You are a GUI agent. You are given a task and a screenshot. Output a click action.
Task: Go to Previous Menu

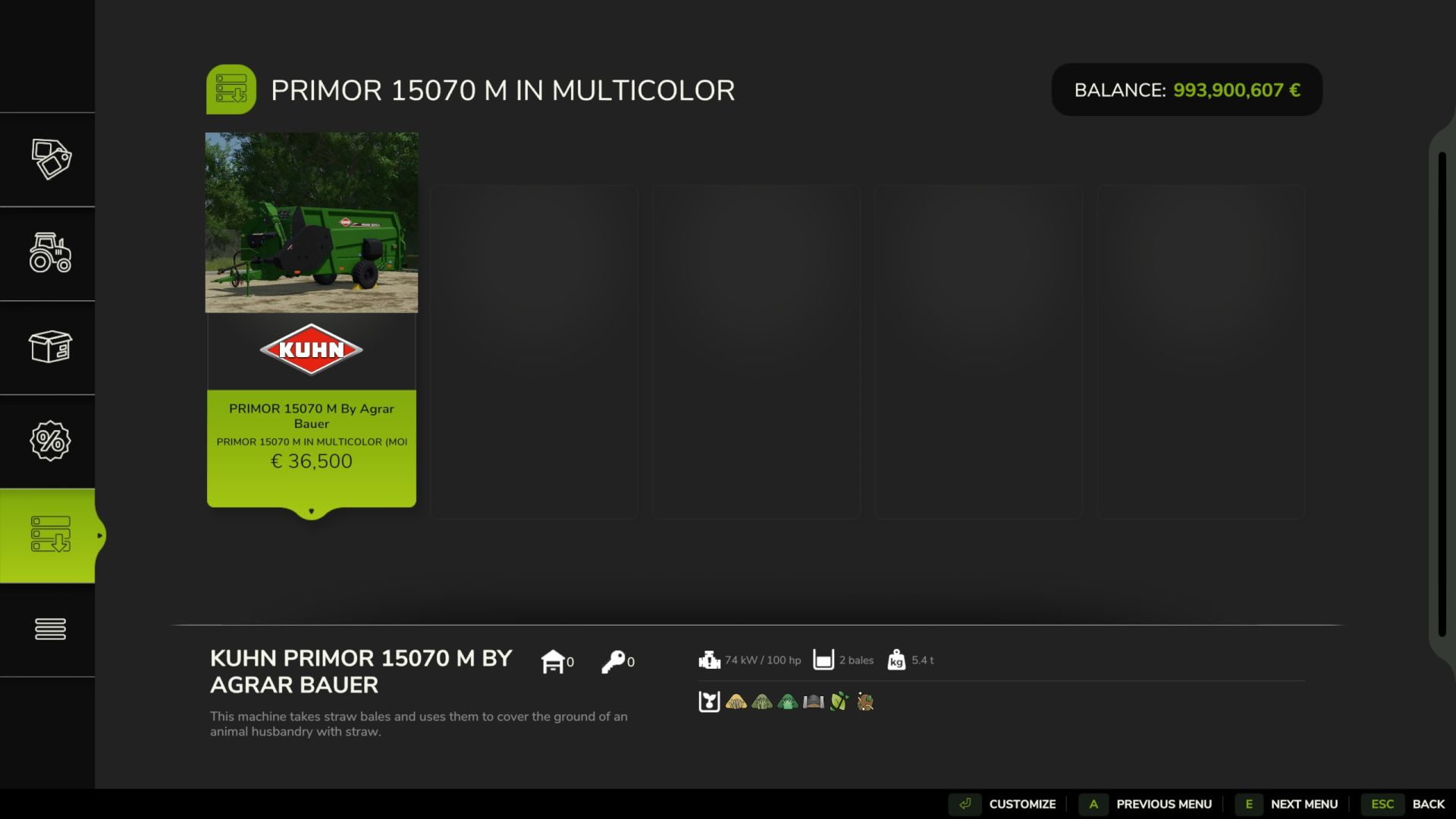tap(1163, 804)
